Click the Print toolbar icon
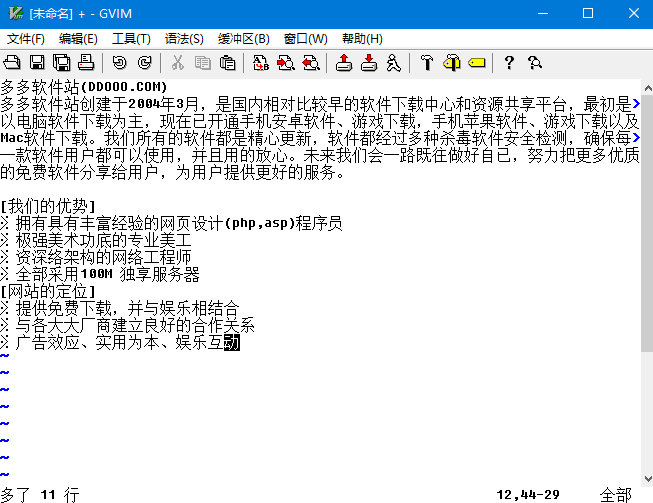 point(86,63)
